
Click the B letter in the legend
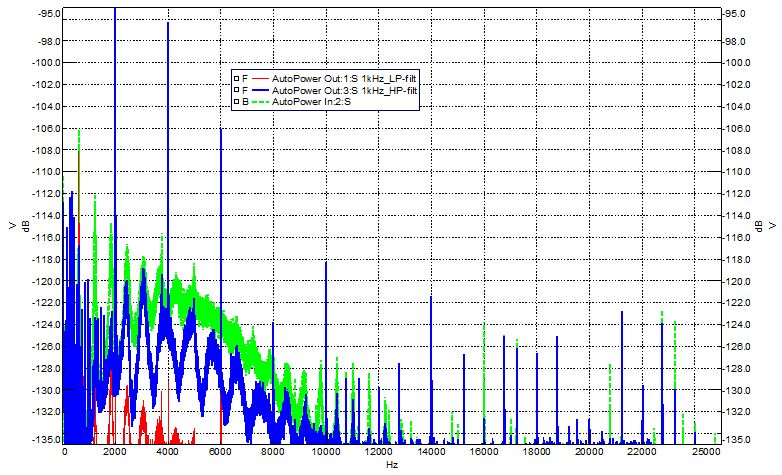(245, 102)
